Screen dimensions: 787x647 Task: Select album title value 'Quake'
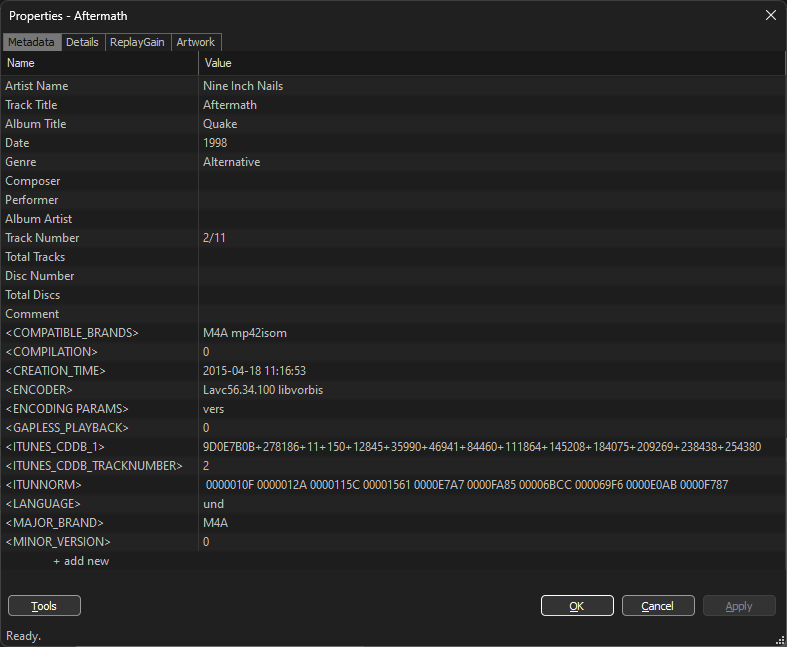220,124
